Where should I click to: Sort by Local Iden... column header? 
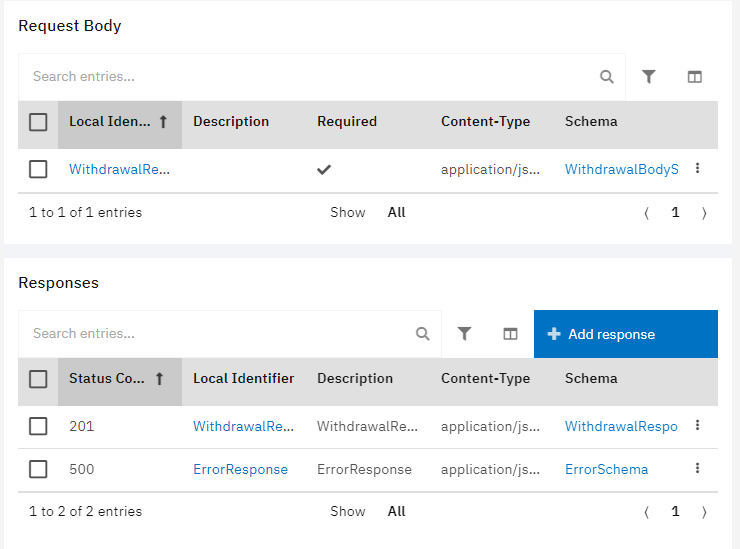(120, 125)
